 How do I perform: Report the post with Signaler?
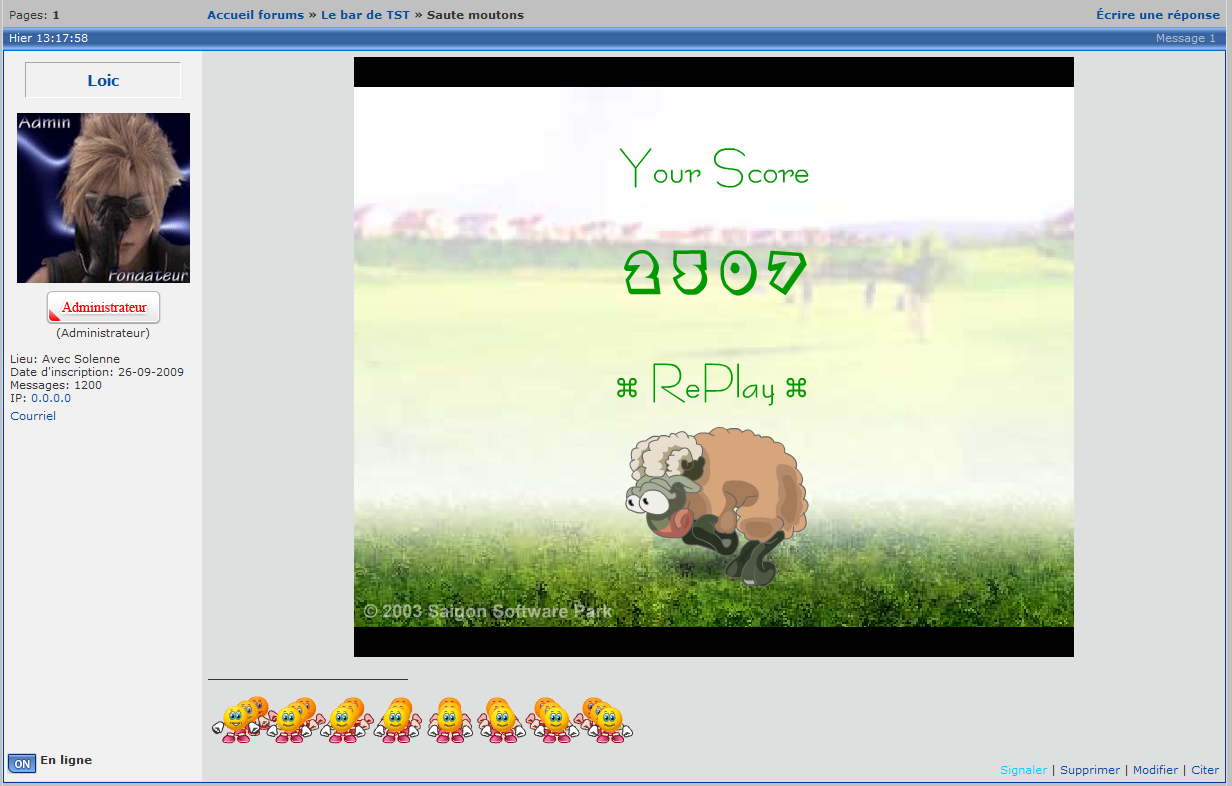pyautogui.click(x=1024, y=770)
